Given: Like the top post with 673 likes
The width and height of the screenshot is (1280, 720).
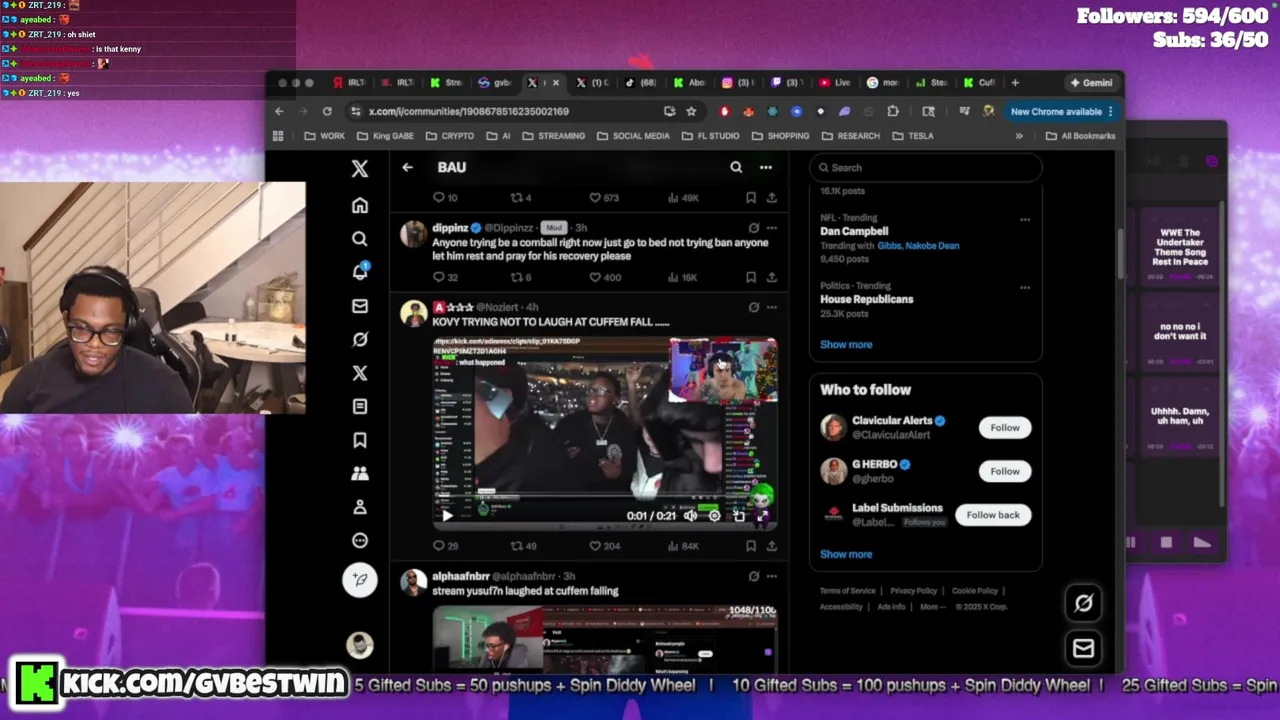Looking at the screenshot, I should tap(605, 198).
